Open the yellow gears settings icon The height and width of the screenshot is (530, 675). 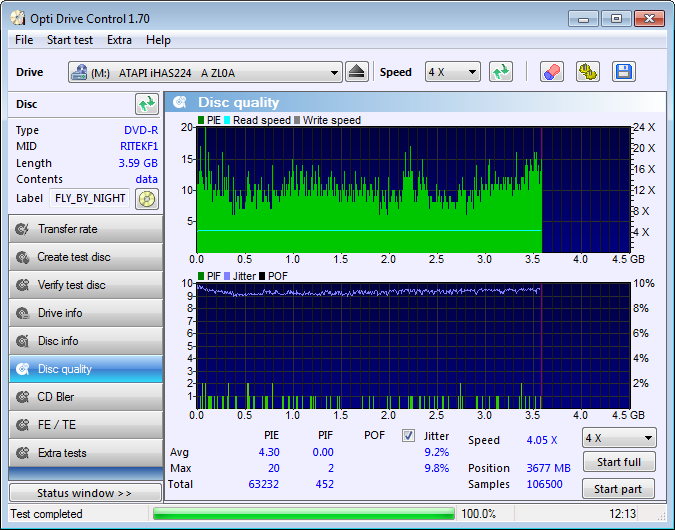pos(588,72)
